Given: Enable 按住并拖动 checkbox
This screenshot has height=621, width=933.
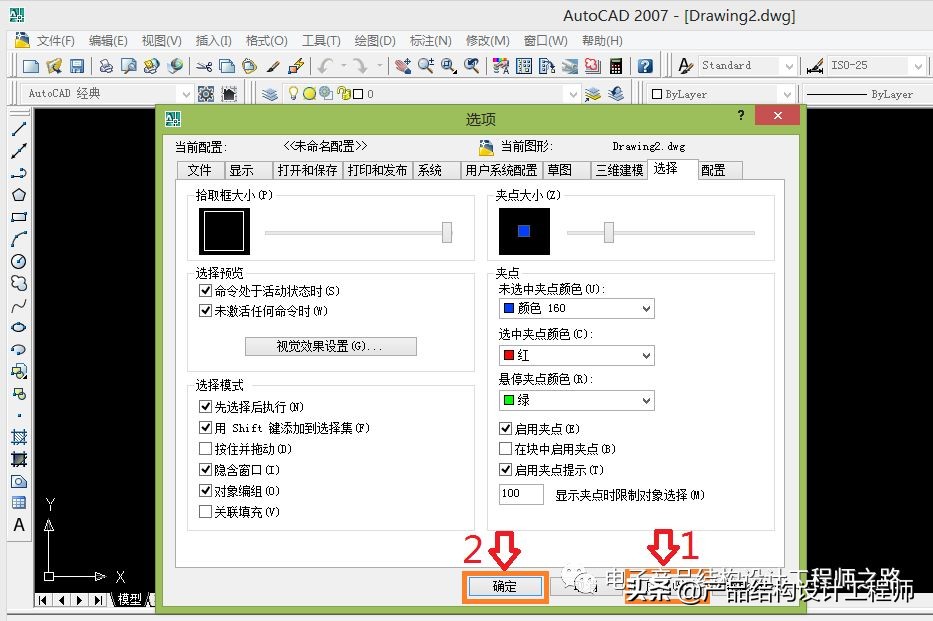Looking at the screenshot, I should pyautogui.click(x=205, y=448).
